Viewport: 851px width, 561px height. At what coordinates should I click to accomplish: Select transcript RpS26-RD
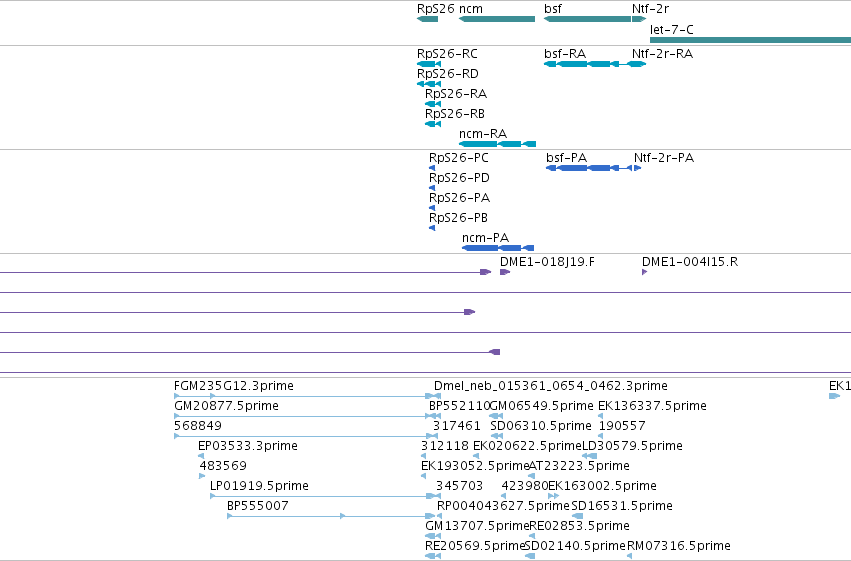pos(448,74)
